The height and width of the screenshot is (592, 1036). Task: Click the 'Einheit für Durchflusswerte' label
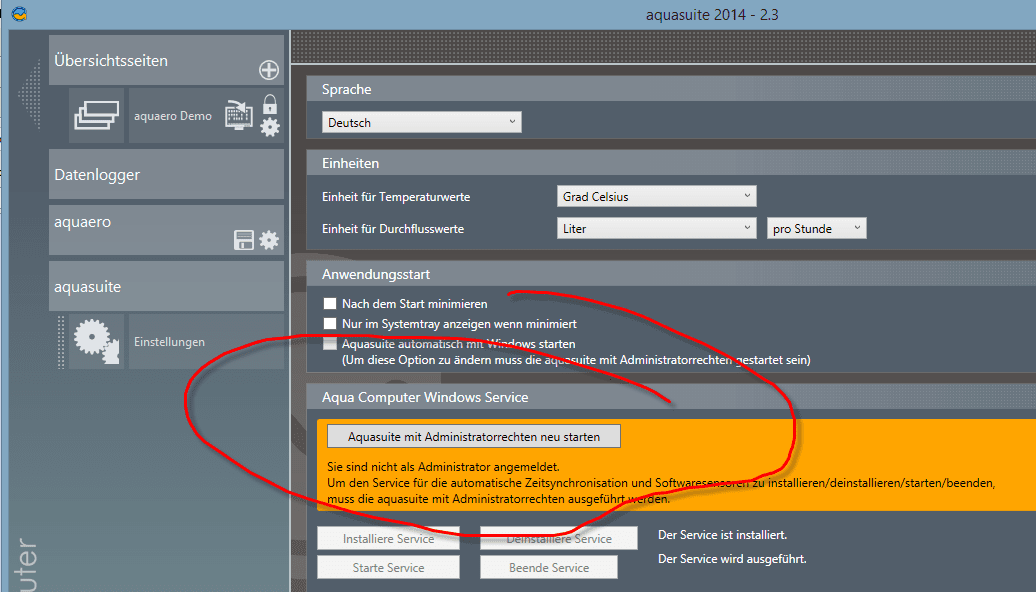[393, 229]
